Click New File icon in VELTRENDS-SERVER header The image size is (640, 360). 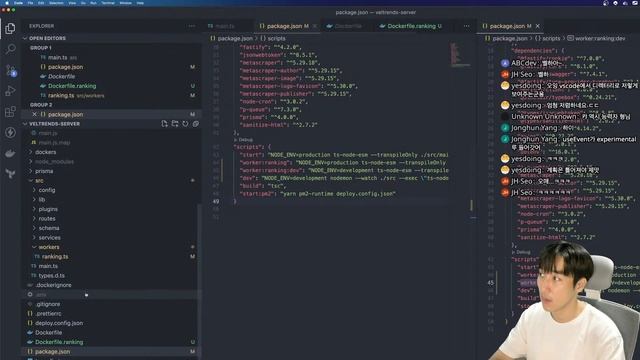164,124
